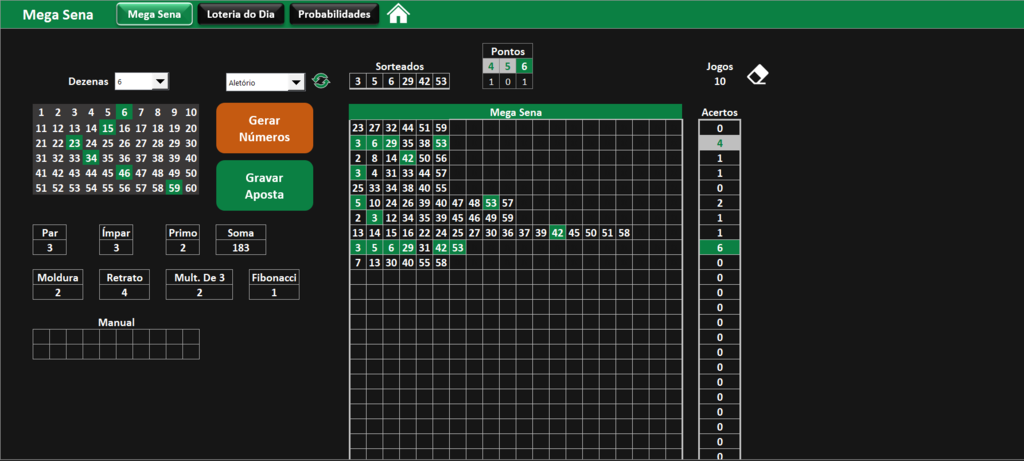The image size is (1024, 461).
Task: Select number 1 in the number grid
Action: [x=41, y=112]
